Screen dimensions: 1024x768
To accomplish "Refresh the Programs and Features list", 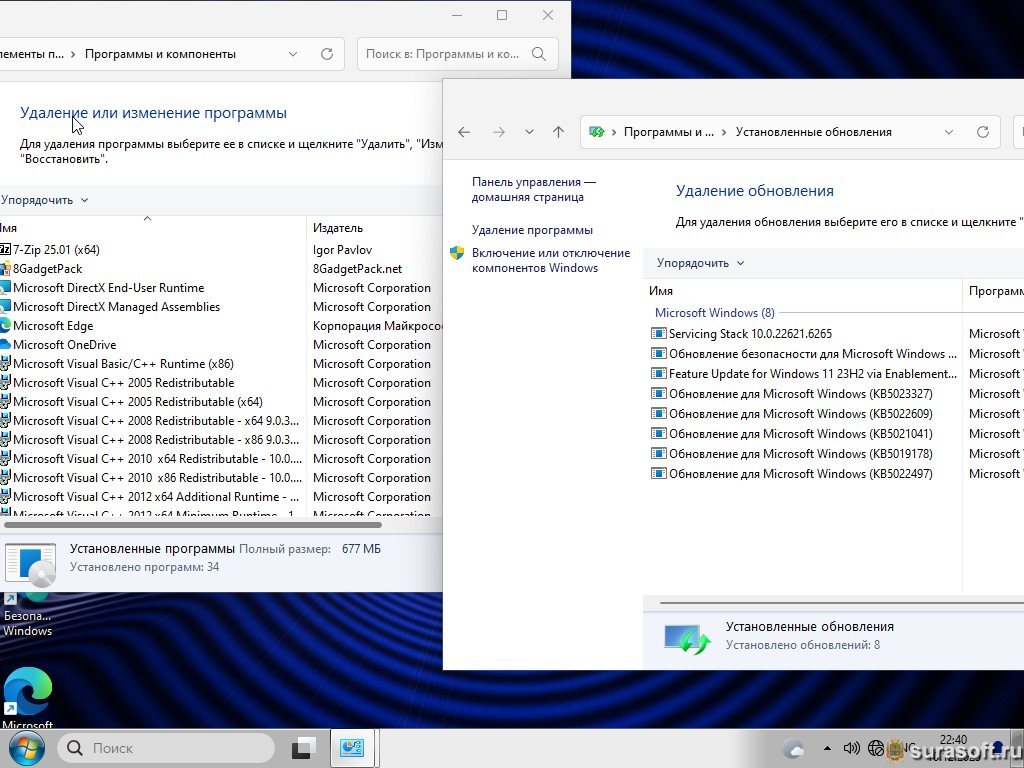I will pos(326,54).
